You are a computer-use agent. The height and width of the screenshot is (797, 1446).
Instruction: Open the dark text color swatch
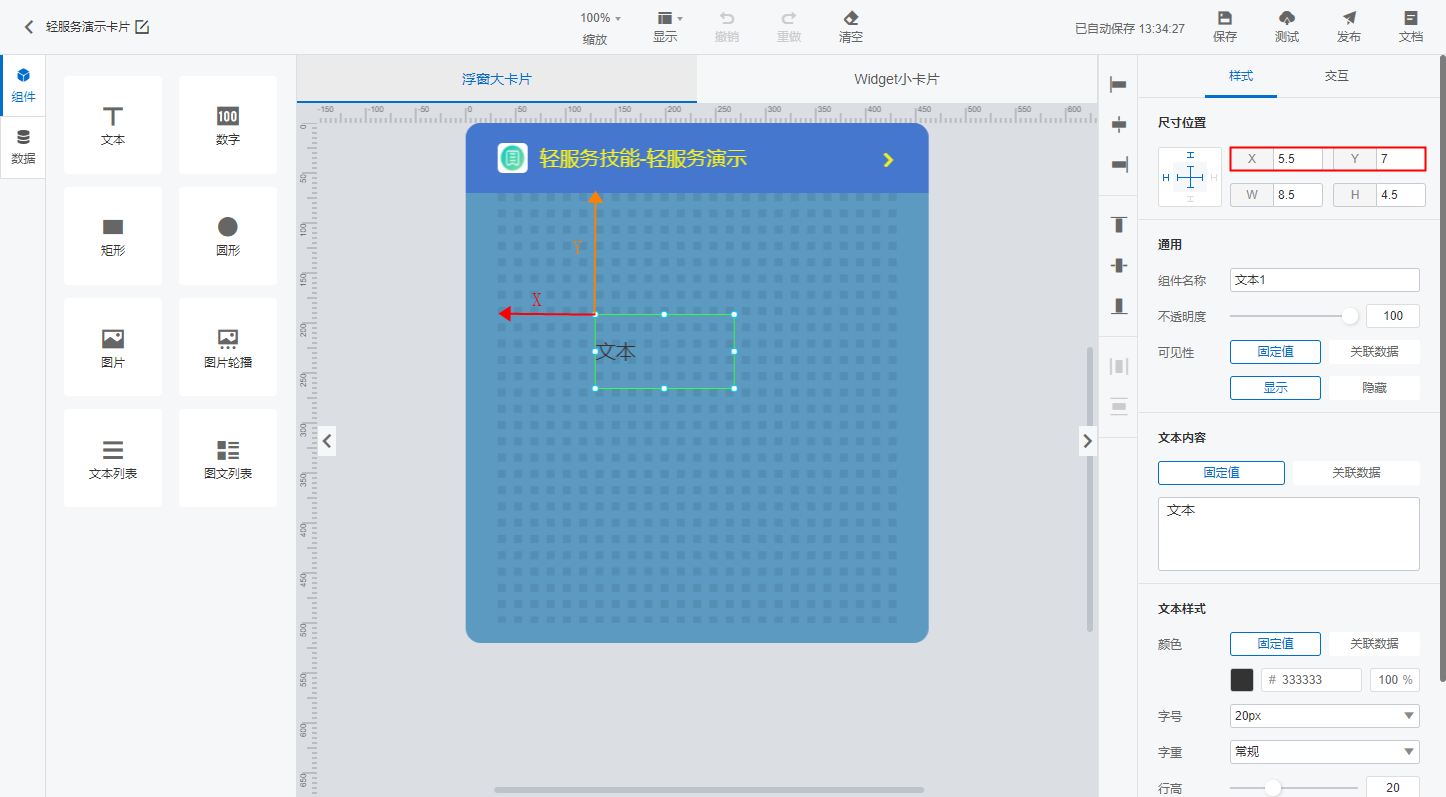(1242, 680)
